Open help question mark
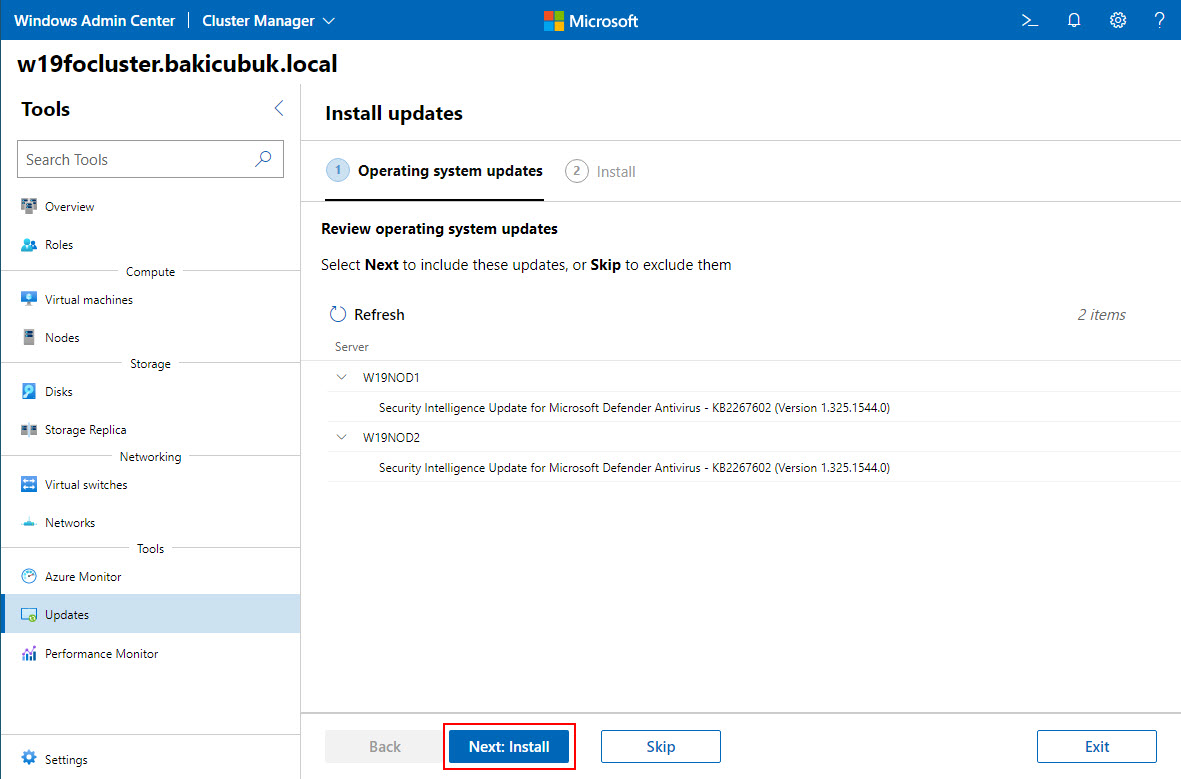This screenshot has width=1181, height=779. tap(1159, 20)
